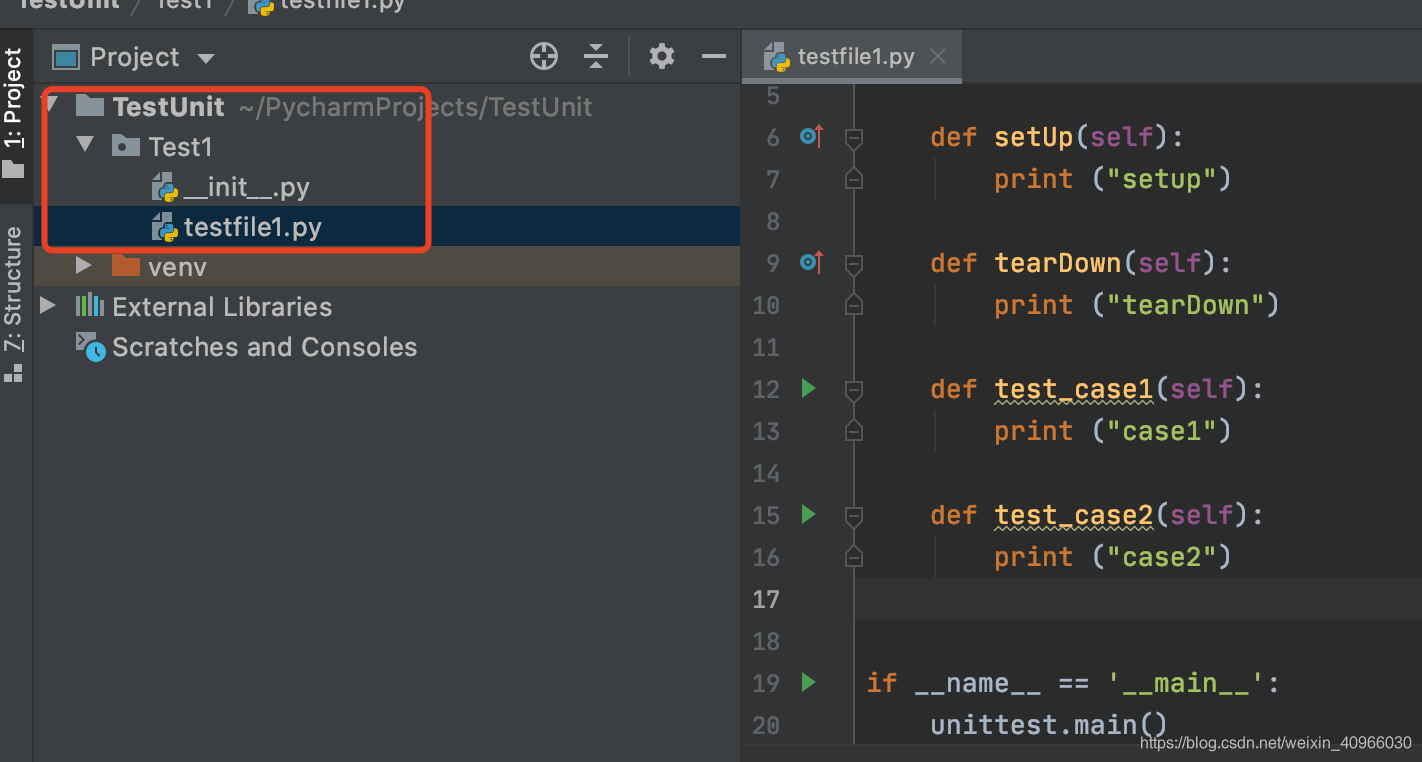Open Project panel settings gear
This screenshot has width=1422, height=762.
coord(662,56)
